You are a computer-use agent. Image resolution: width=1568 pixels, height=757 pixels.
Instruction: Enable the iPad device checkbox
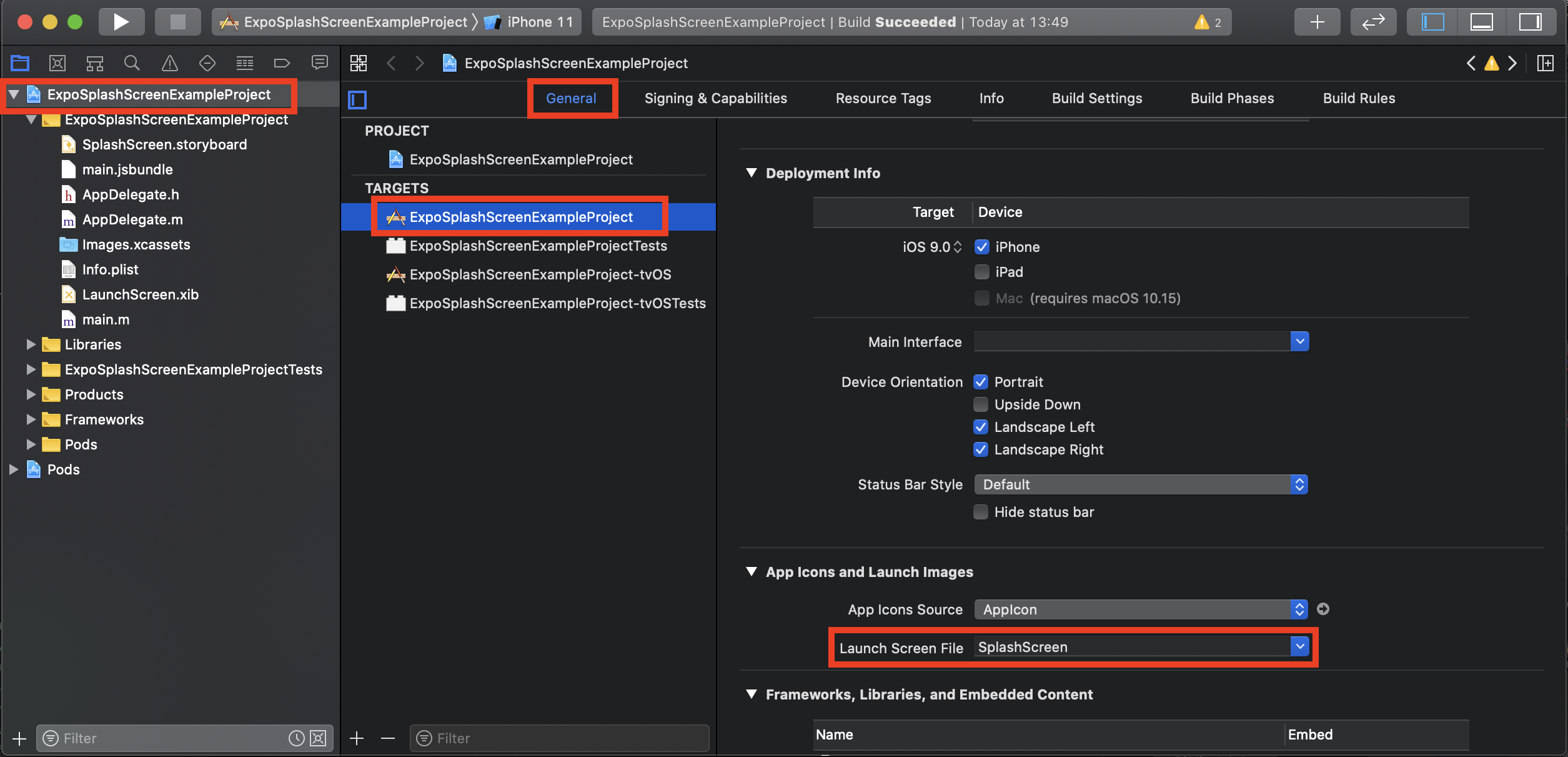click(x=982, y=272)
